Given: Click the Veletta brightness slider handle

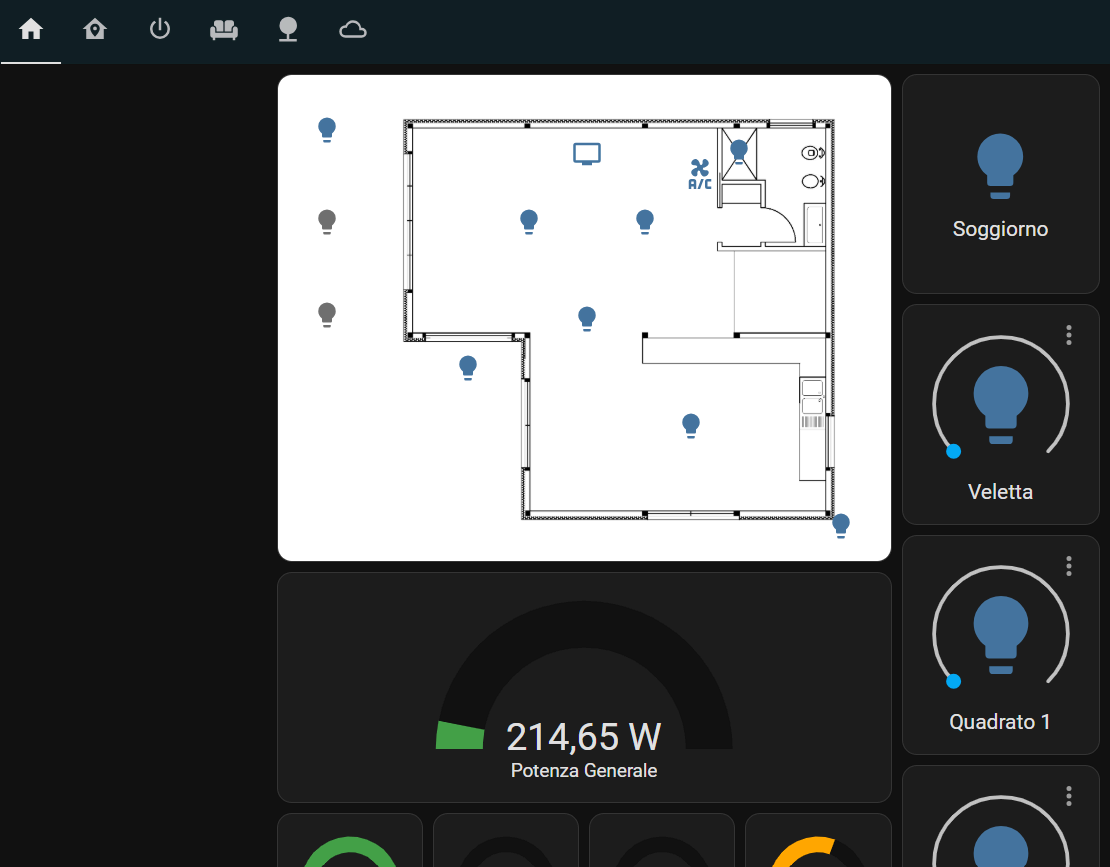Looking at the screenshot, I should pyautogui.click(x=954, y=452).
